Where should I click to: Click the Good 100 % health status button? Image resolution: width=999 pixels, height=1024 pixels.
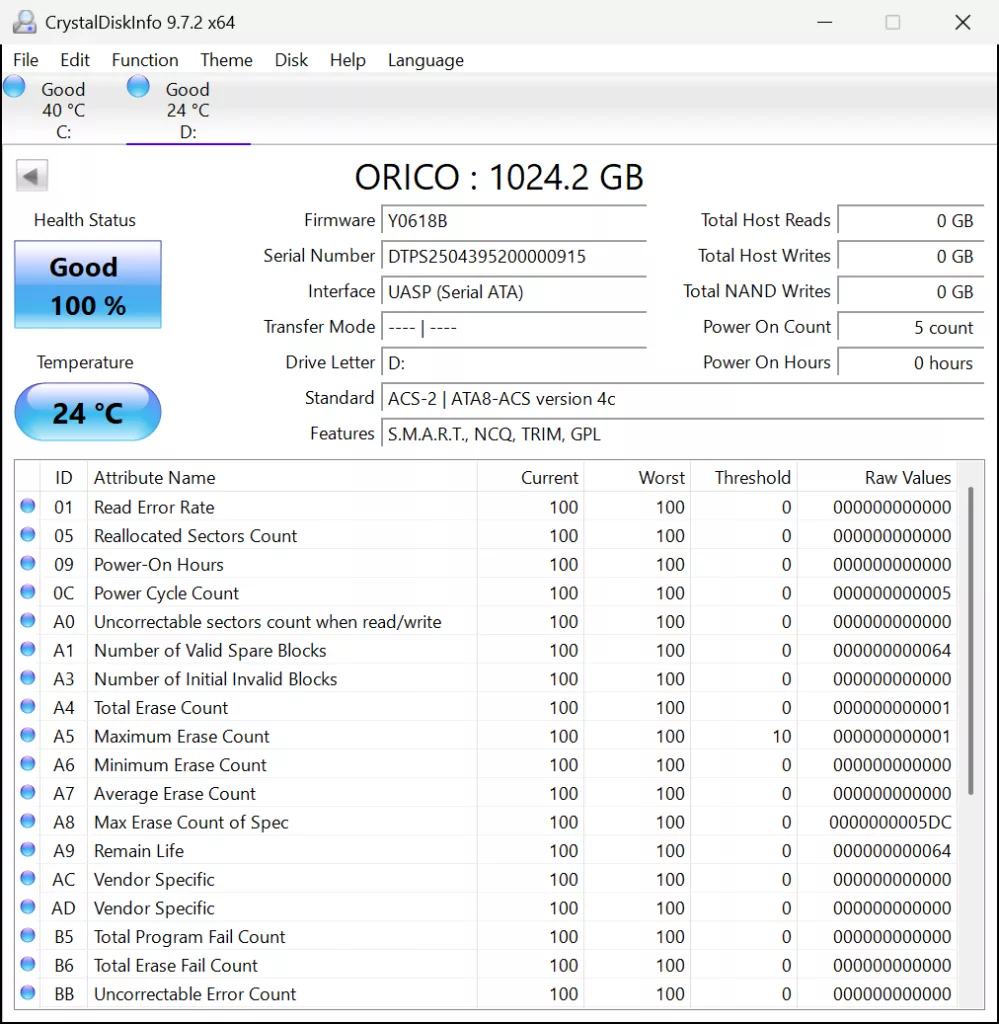[x=87, y=285]
